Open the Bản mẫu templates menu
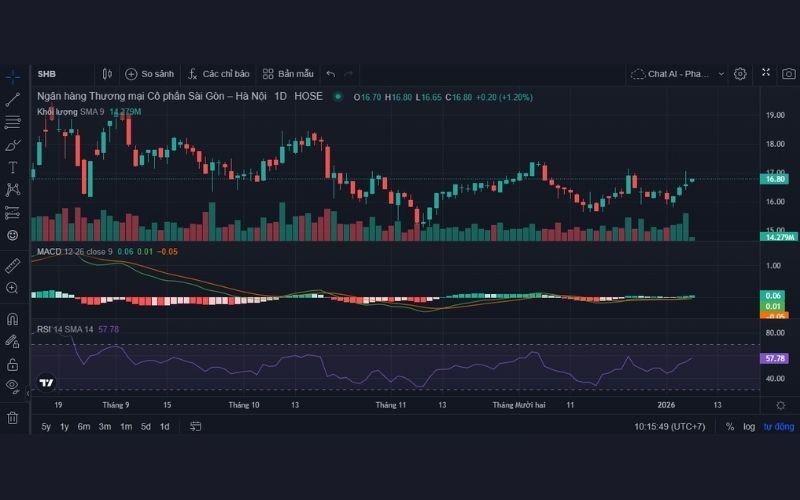 pos(288,74)
